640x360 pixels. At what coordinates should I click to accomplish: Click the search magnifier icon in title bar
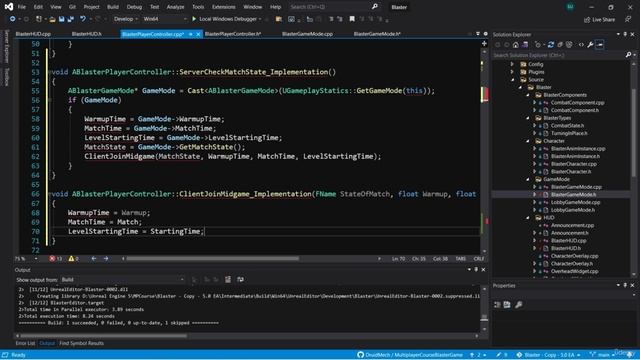(x=375, y=7)
